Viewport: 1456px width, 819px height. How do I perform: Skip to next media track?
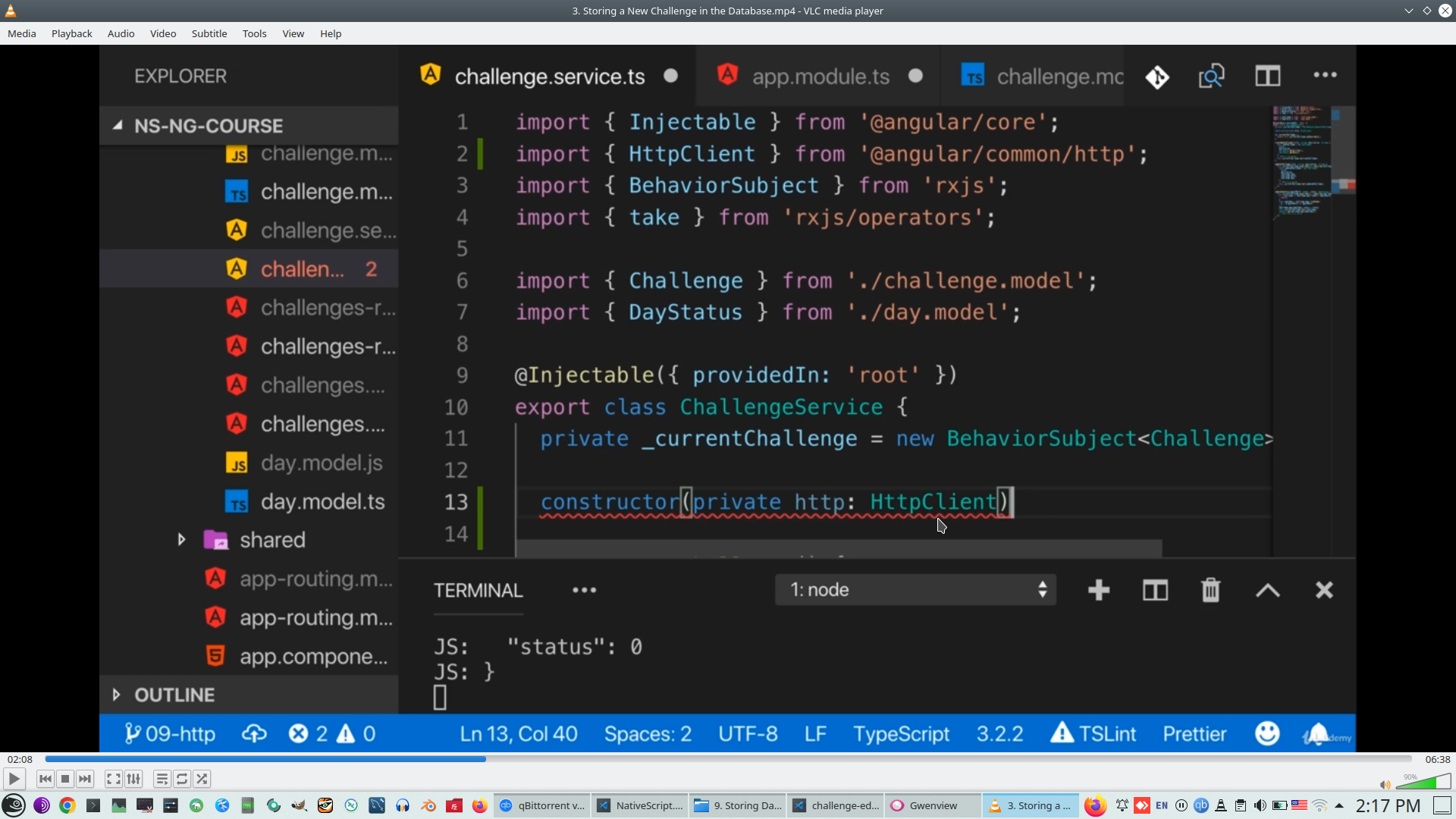(x=85, y=779)
